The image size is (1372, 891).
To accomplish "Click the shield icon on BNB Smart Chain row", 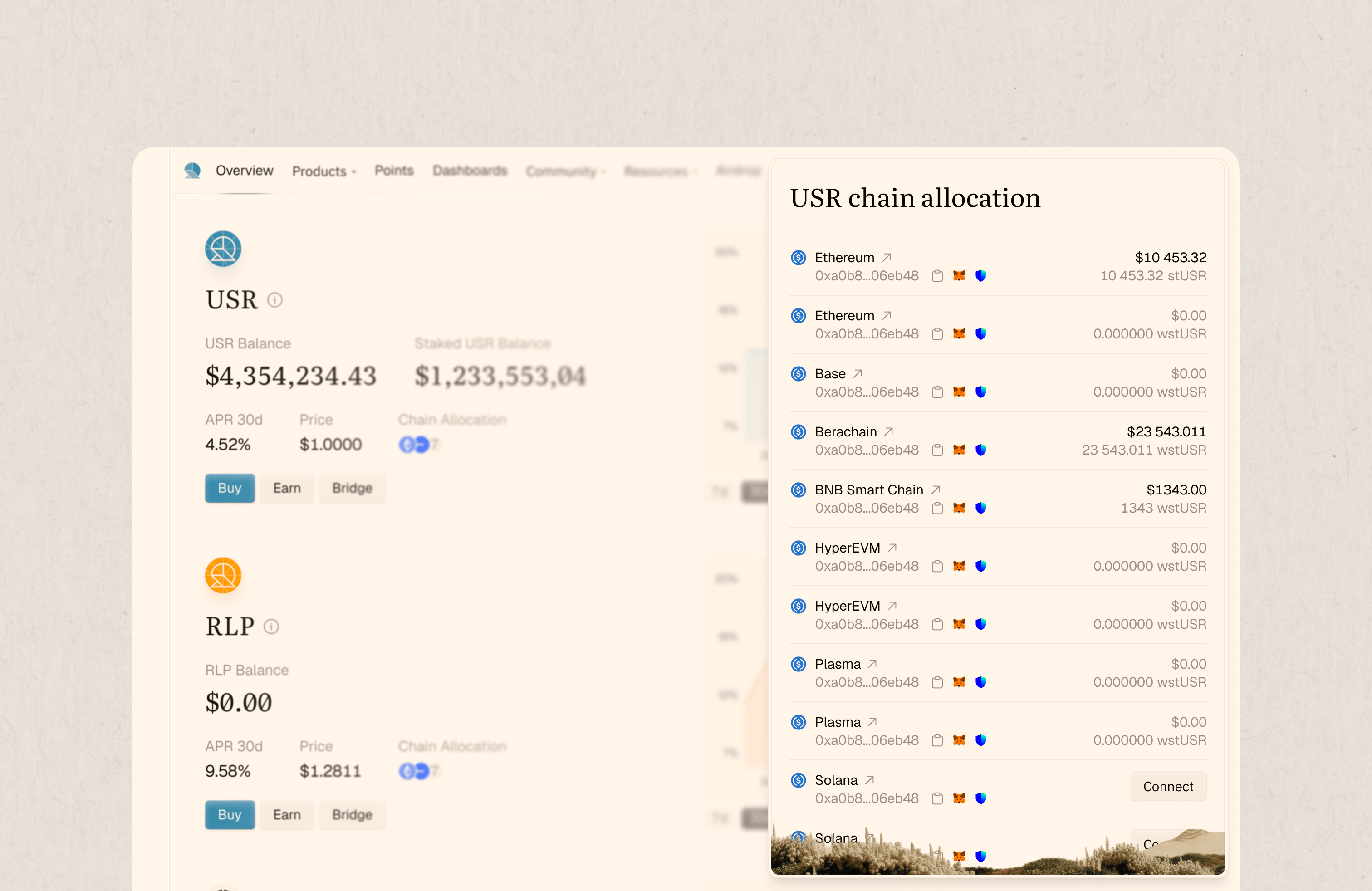I will pos(980,508).
